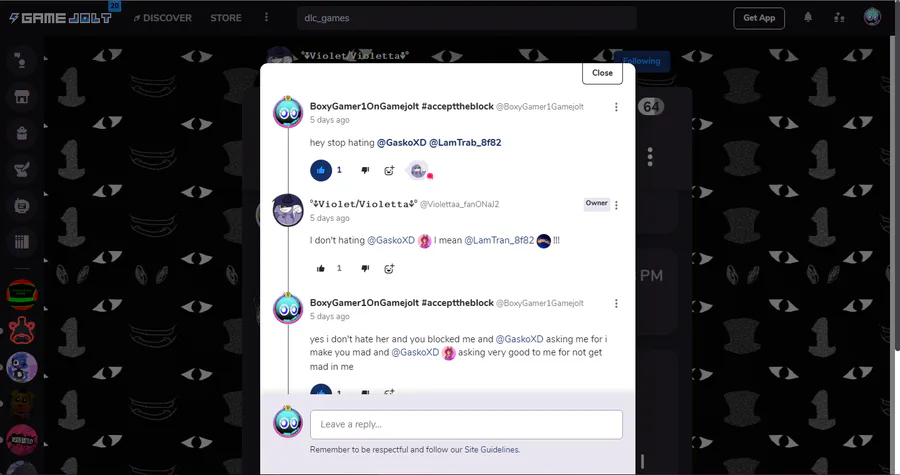This screenshot has width=900, height=475.
Task: Open @LamTran_8f82 mention in Violet's comment
Action: point(499,240)
